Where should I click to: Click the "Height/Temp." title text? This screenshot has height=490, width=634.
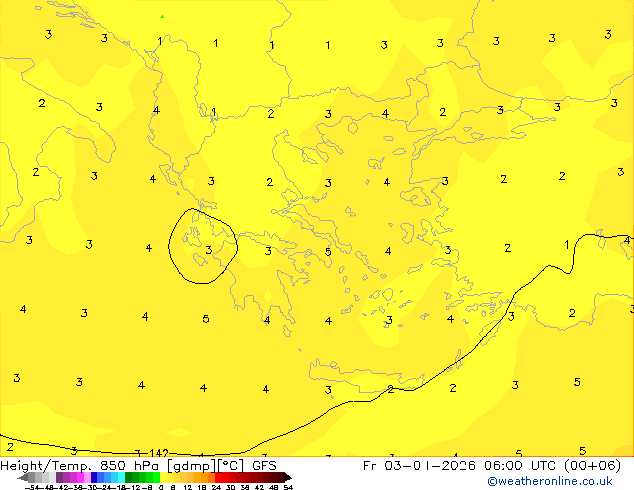[x=46, y=466]
